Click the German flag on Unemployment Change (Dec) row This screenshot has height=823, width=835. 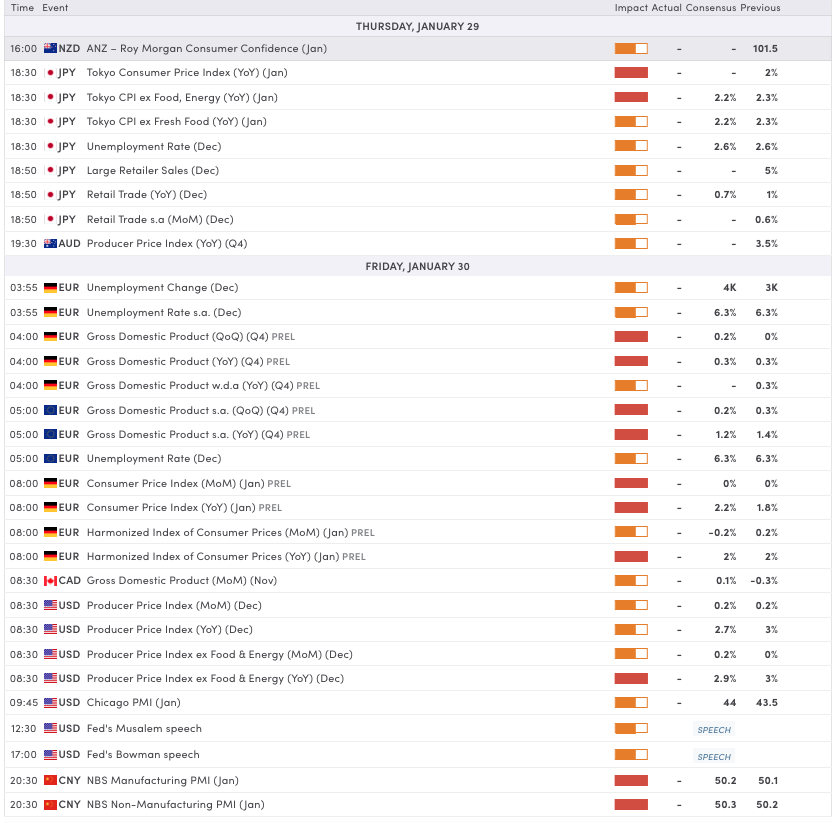point(50,288)
